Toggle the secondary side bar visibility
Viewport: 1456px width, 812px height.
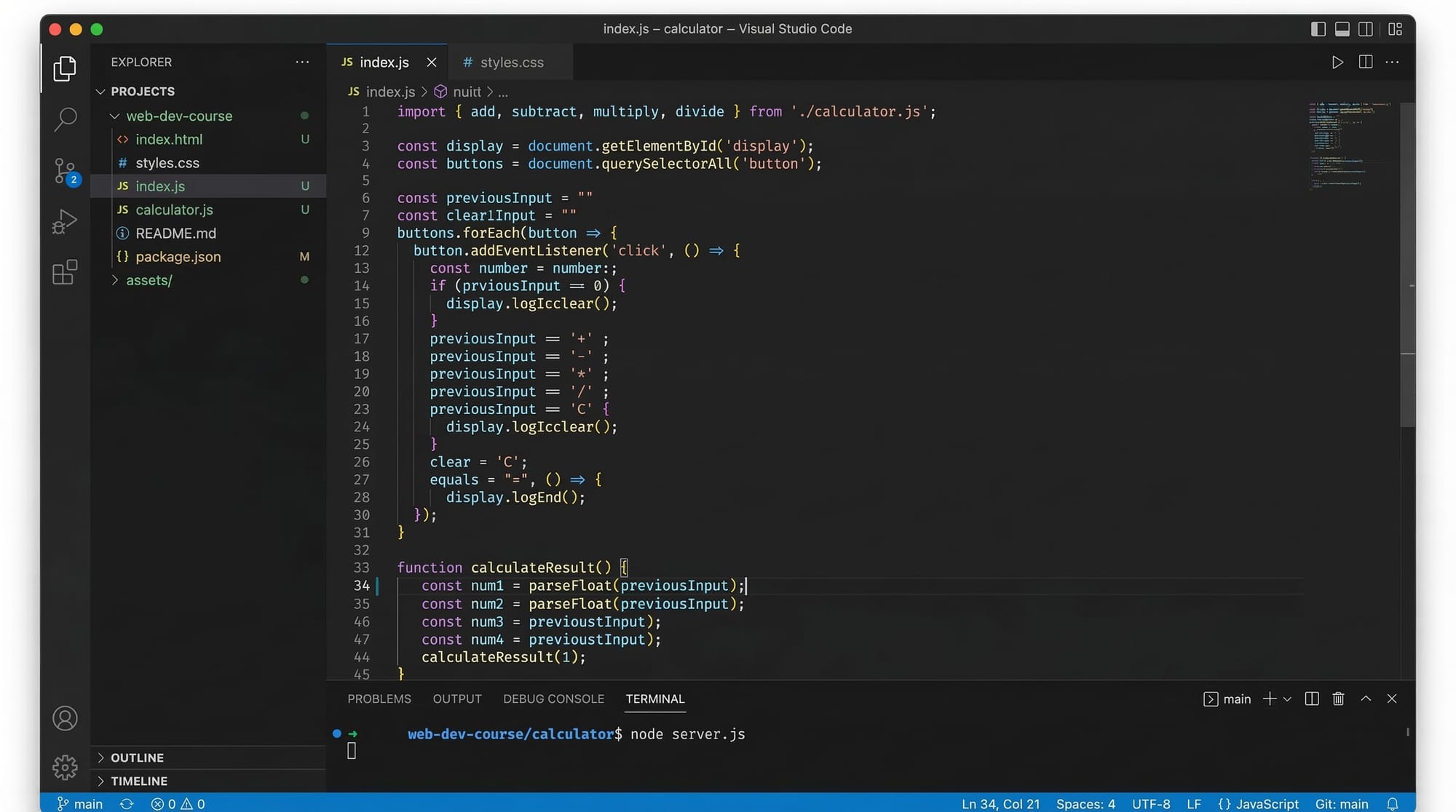1366,29
